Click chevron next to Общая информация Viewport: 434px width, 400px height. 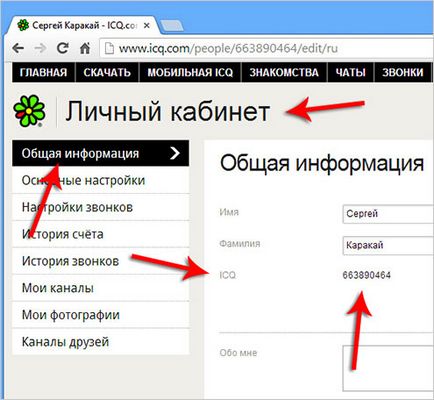[x=175, y=153]
